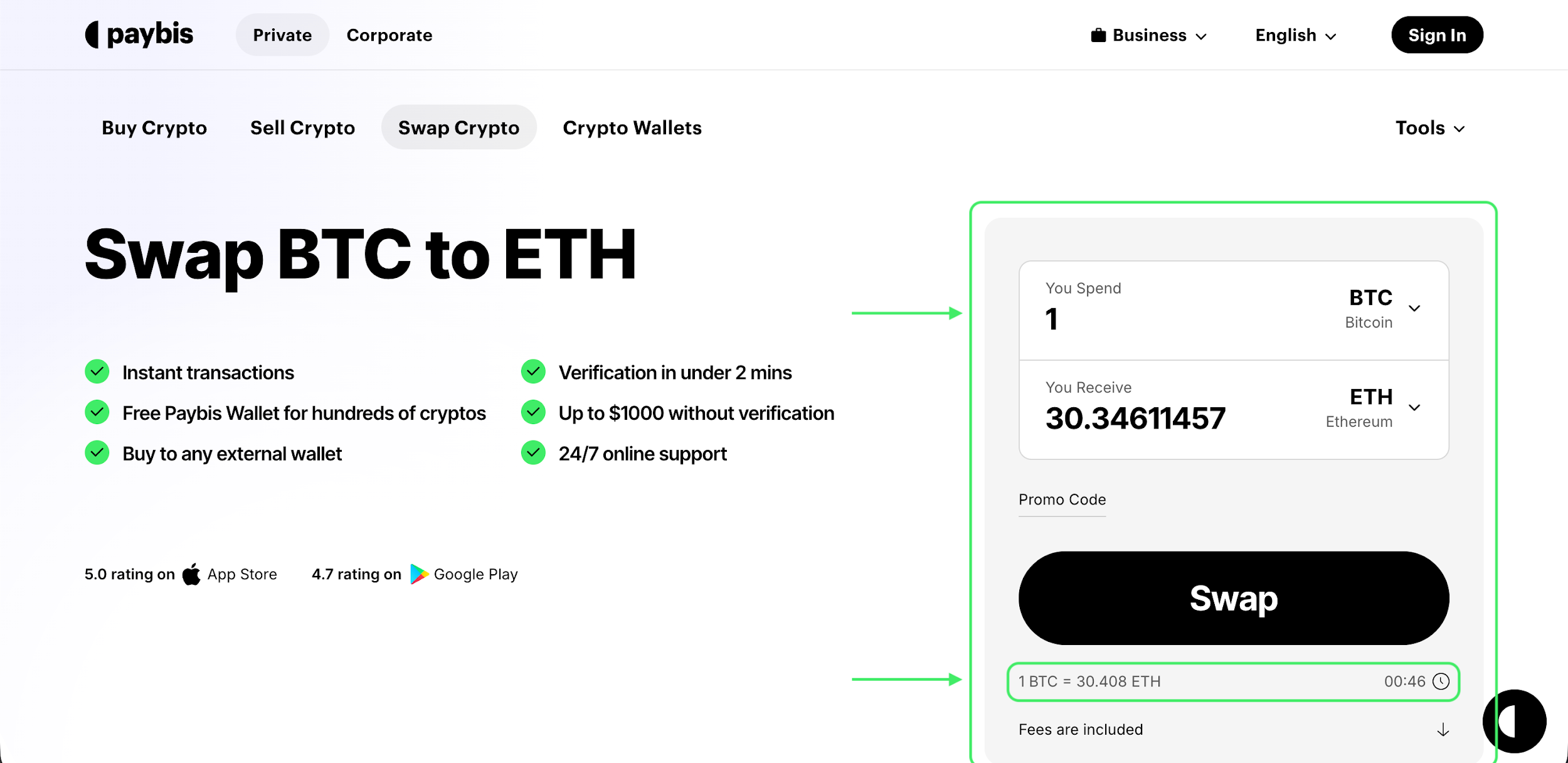Viewport: 1568px width, 763px height.
Task: Click the checkmark beside Buy to any external wallet
Action: (x=97, y=452)
